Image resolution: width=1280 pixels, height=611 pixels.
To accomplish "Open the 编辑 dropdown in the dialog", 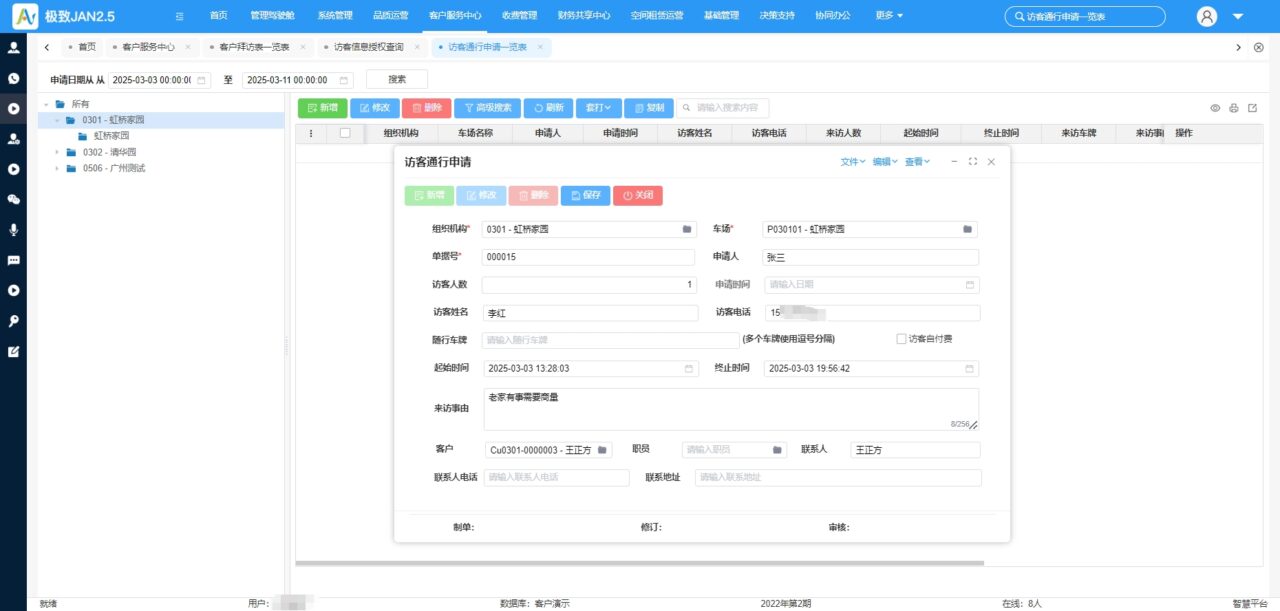I will click(885, 161).
